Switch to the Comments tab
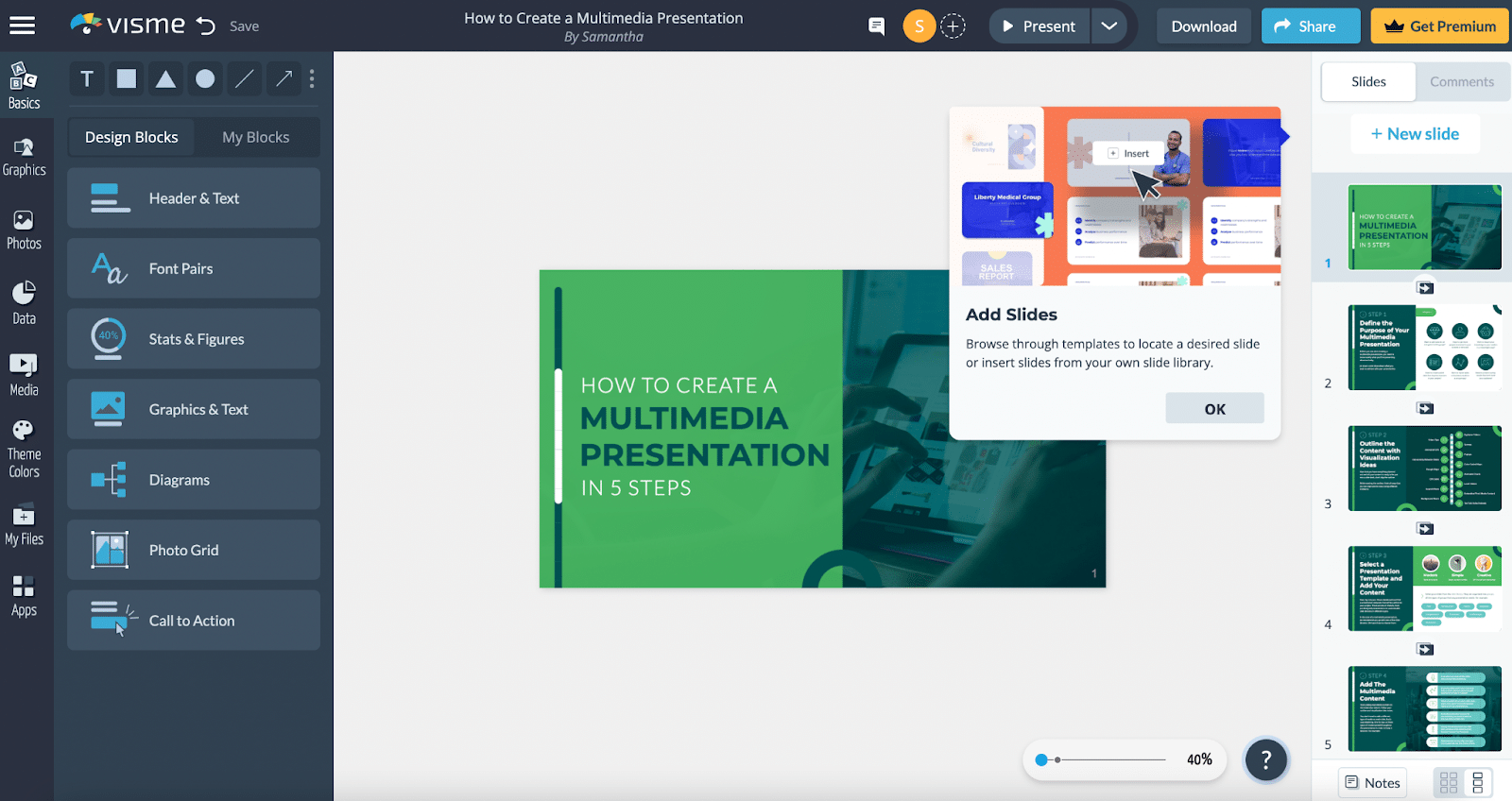This screenshot has width=1512, height=801. pos(1461,82)
